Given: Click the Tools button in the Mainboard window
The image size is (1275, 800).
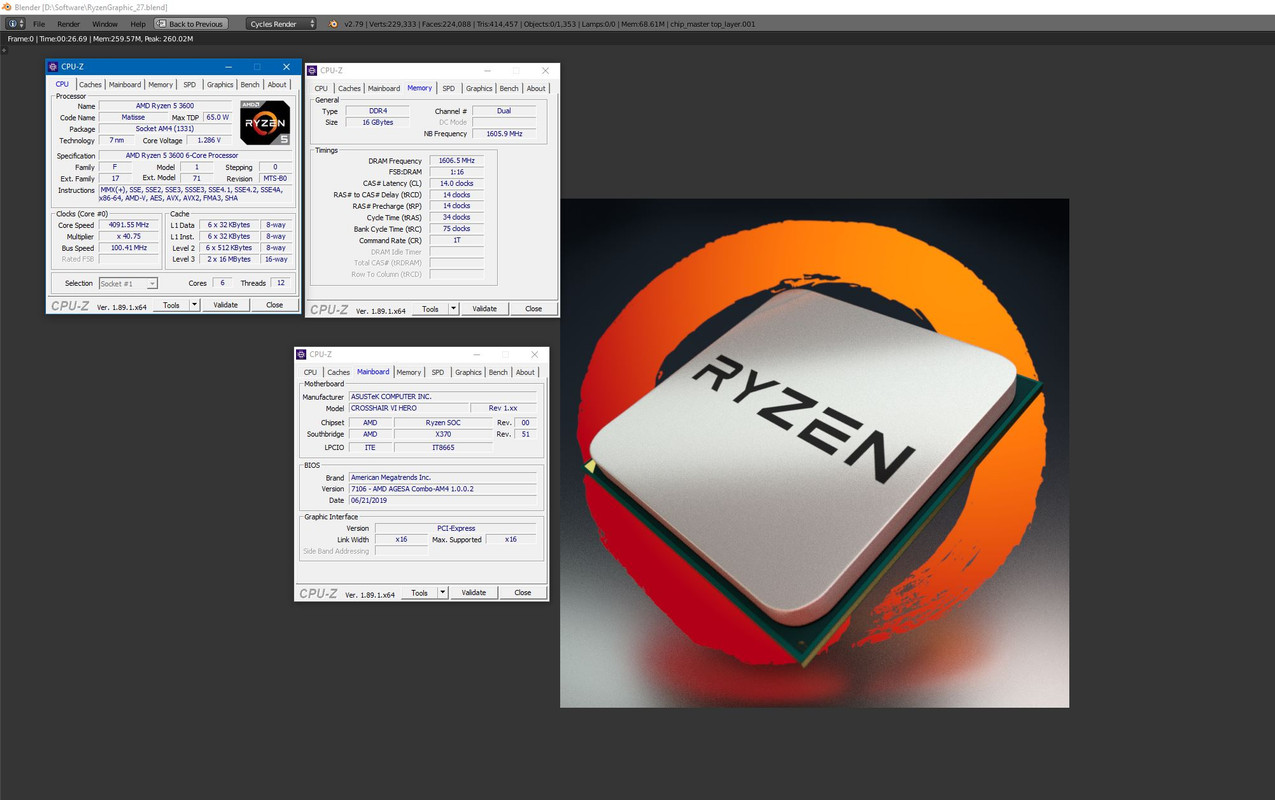Looking at the screenshot, I should [419, 593].
